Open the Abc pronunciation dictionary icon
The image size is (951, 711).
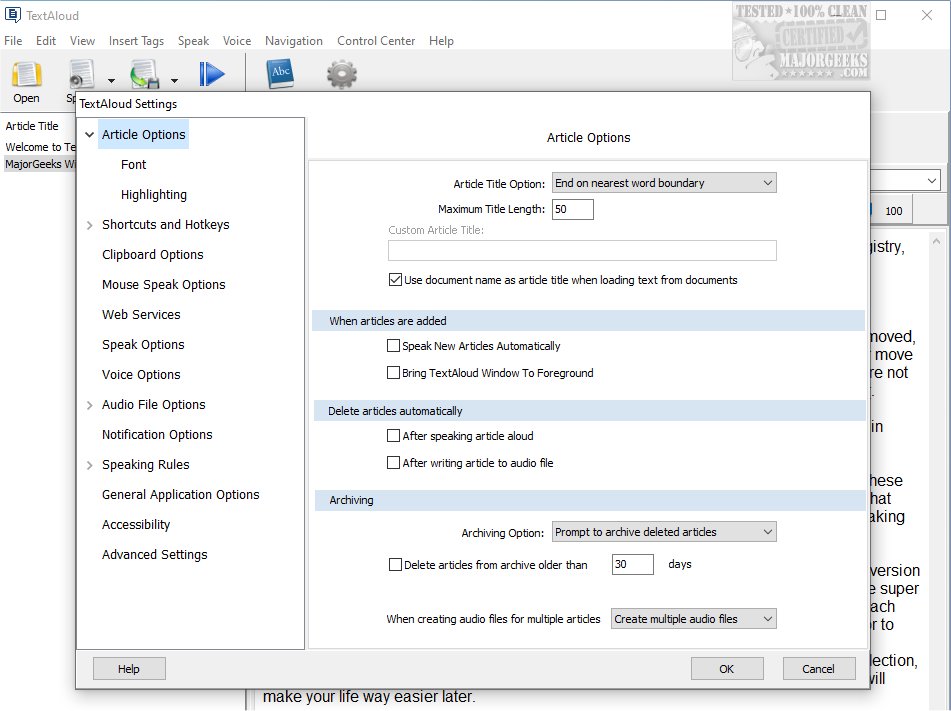[x=280, y=74]
